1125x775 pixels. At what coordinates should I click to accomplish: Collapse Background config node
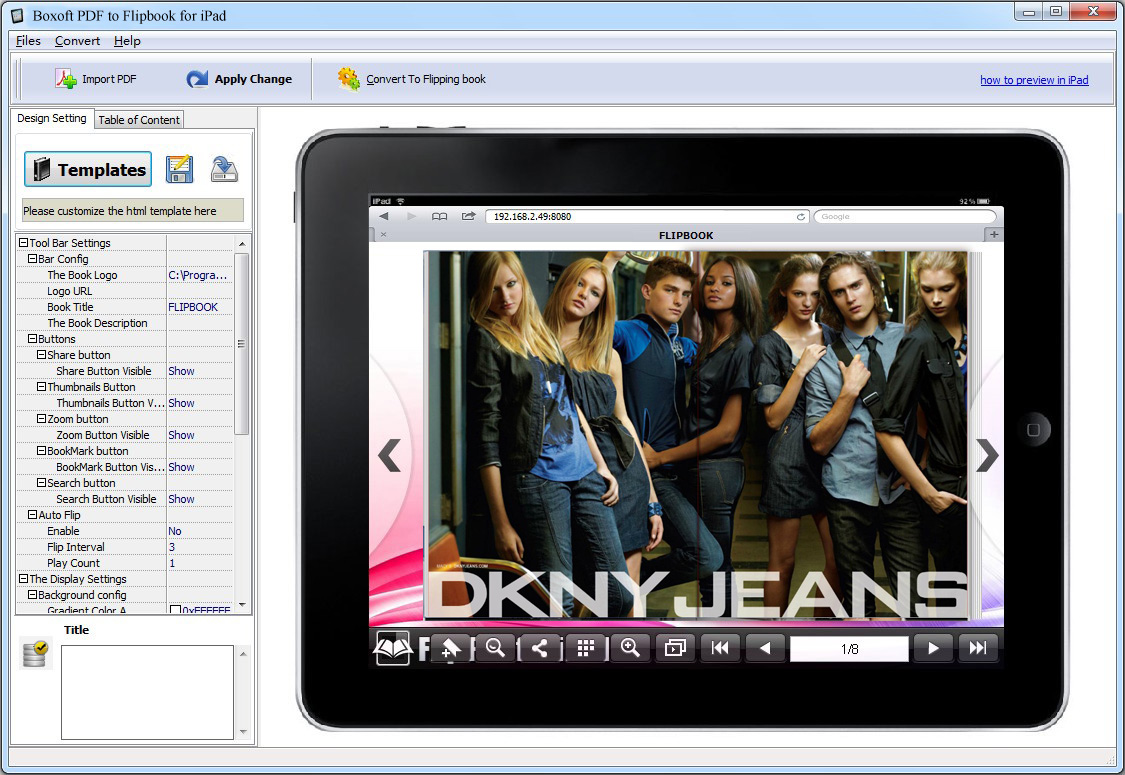pos(32,595)
